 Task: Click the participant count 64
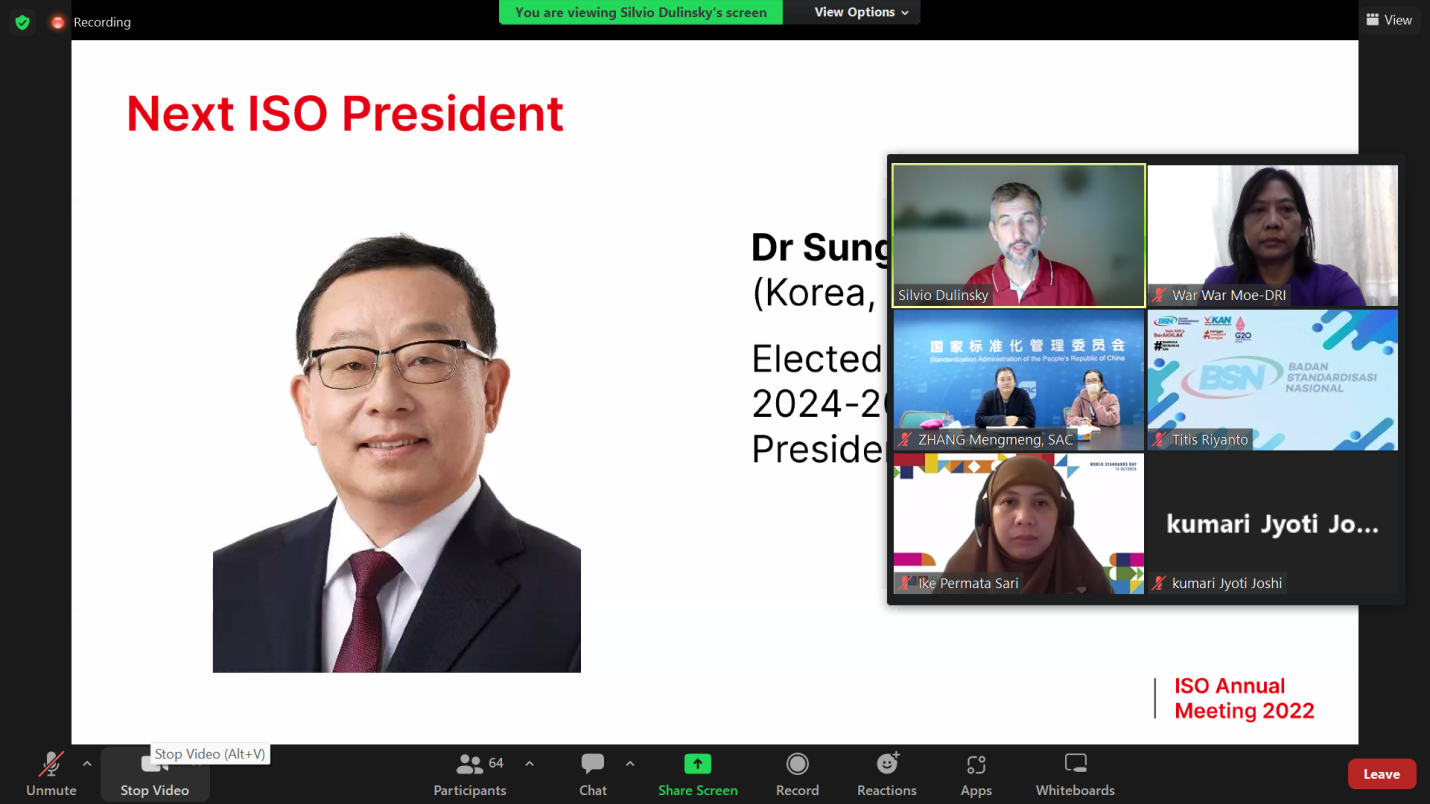(496, 763)
